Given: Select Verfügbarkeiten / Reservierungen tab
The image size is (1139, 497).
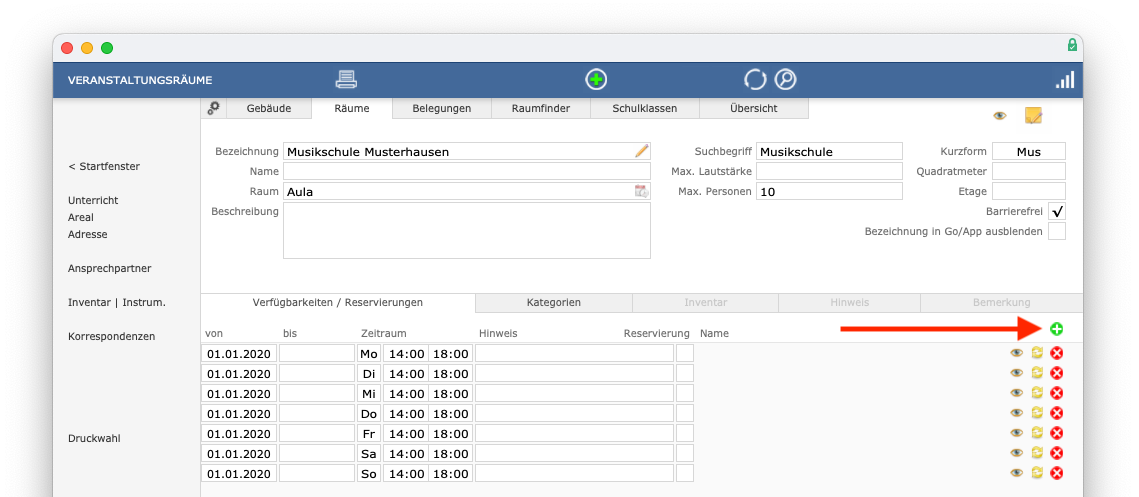Looking at the screenshot, I should coord(338,302).
